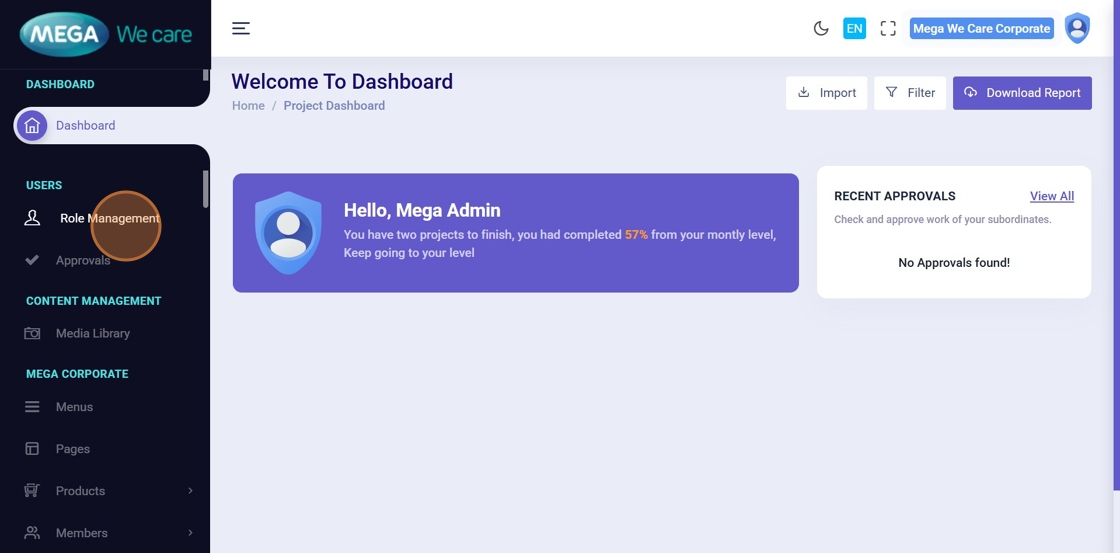The image size is (1120, 553).
Task: Click the Import button
Action: point(826,93)
